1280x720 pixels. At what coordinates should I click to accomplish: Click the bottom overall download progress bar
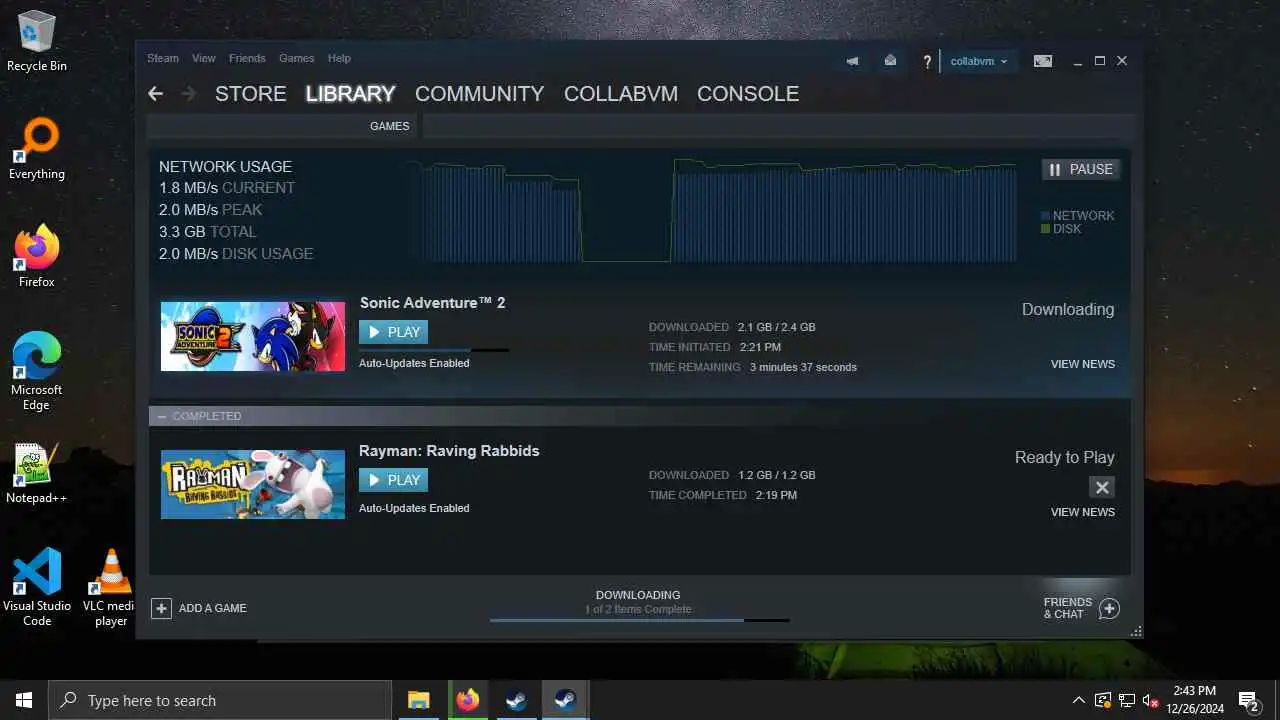(x=639, y=620)
